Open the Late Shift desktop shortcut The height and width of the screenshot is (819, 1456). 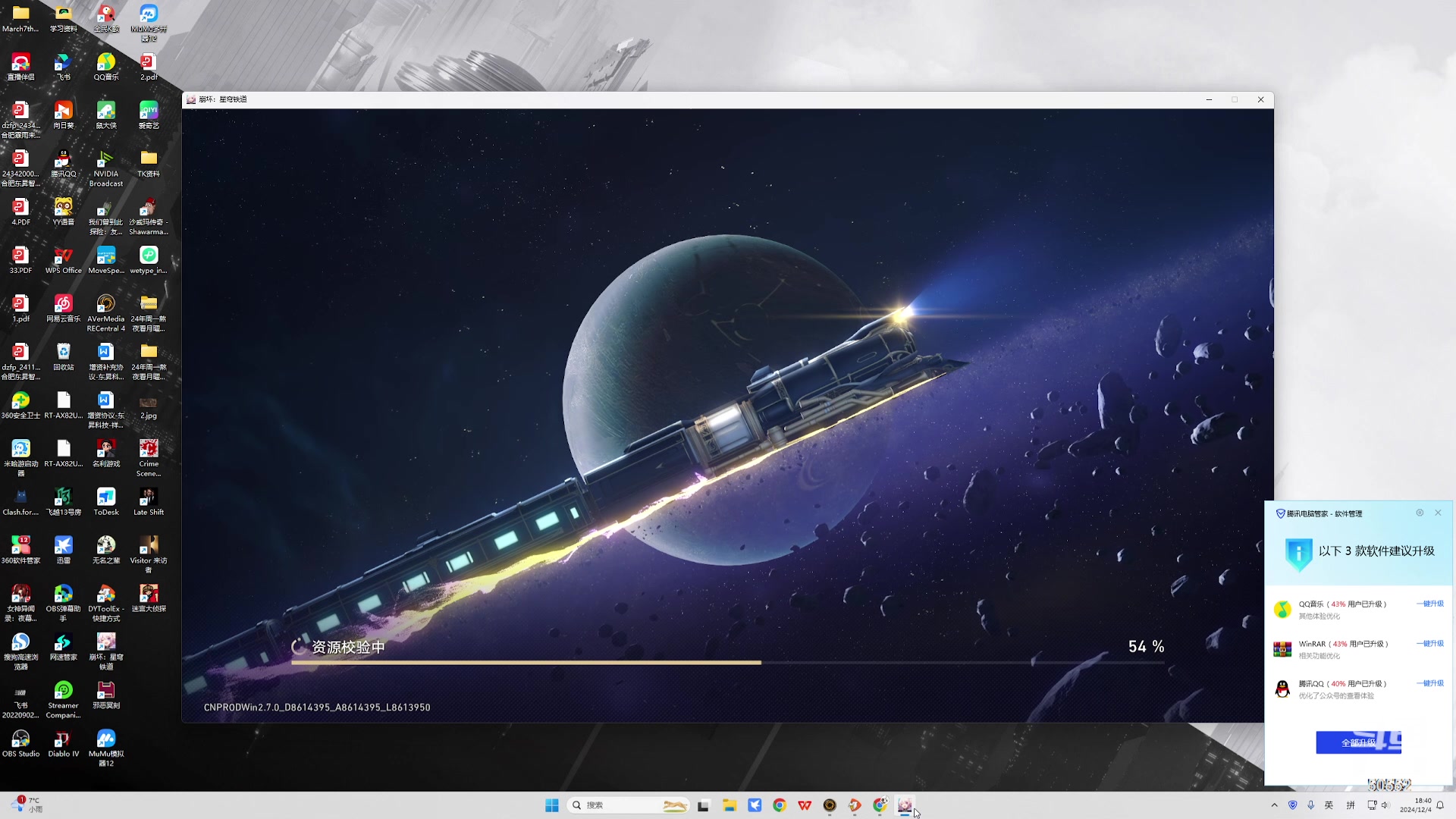pyautogui.click(x=149, y=502)
